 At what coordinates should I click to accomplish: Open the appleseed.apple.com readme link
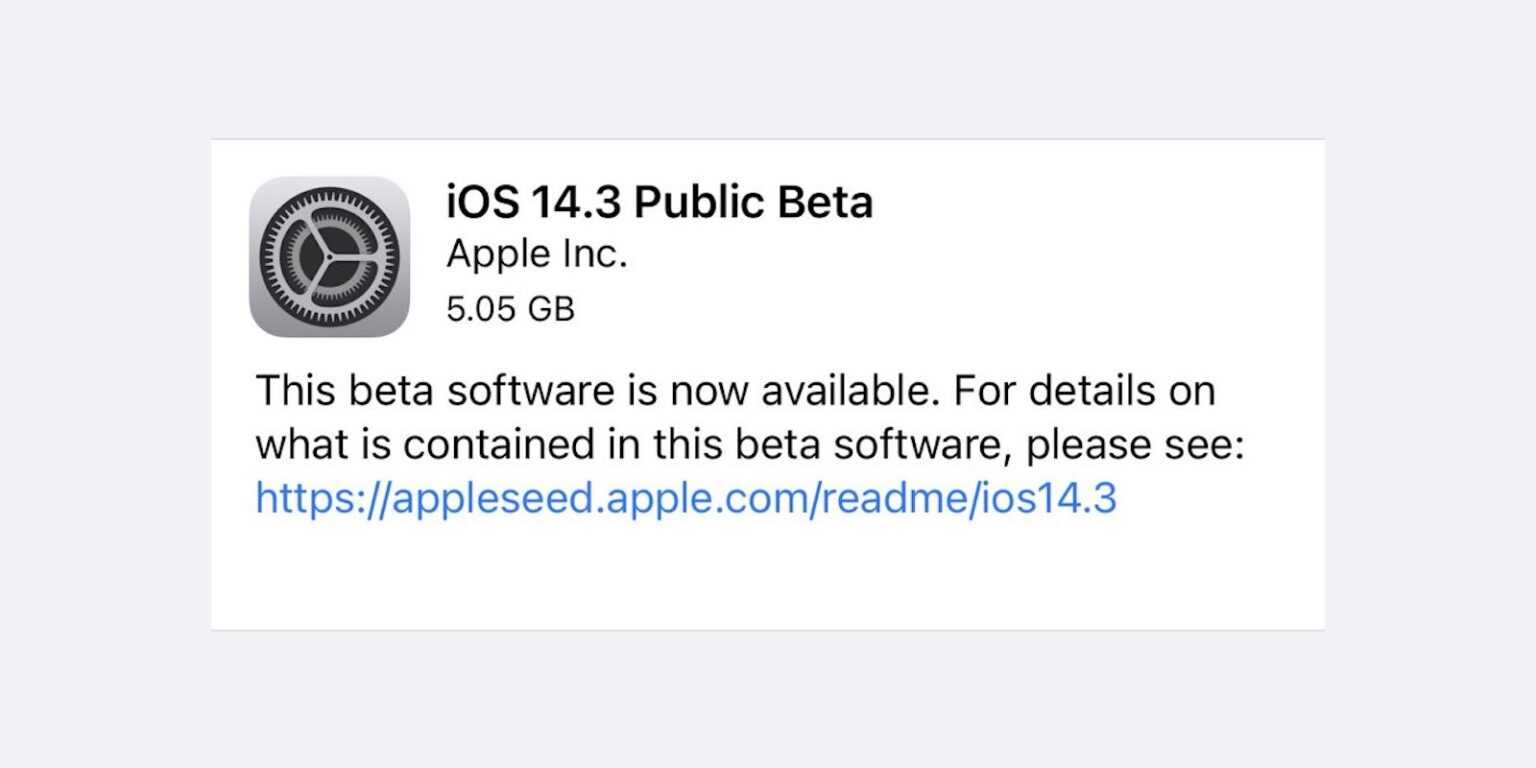point(685,497)
